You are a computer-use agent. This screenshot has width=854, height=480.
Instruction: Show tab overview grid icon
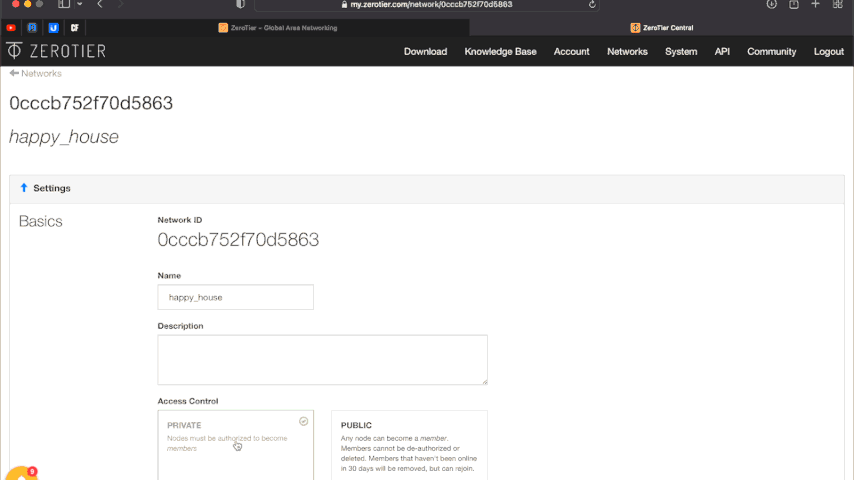[x=838, y=4]
